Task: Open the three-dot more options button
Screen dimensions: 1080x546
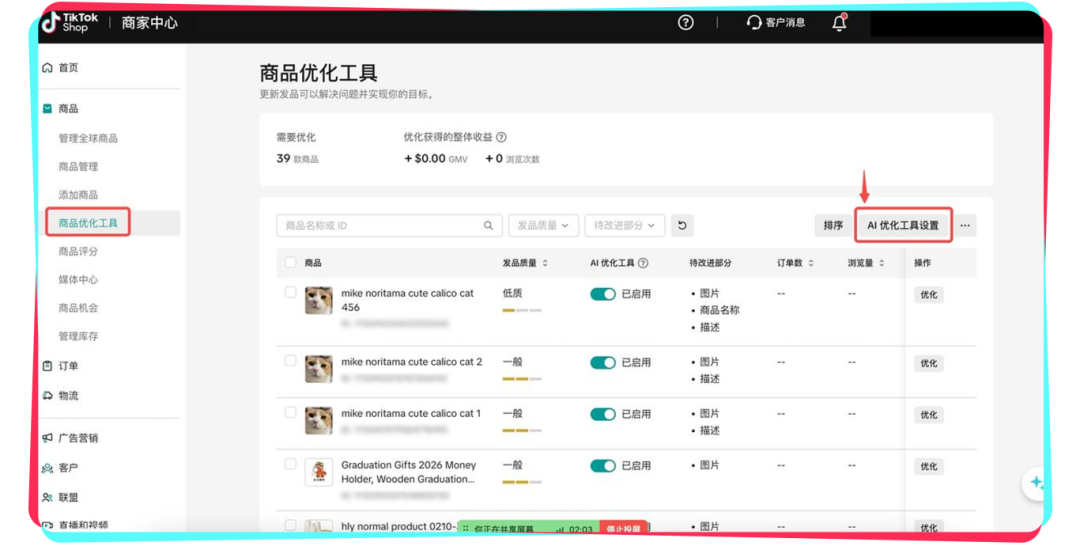Action: tap(965, 225)
